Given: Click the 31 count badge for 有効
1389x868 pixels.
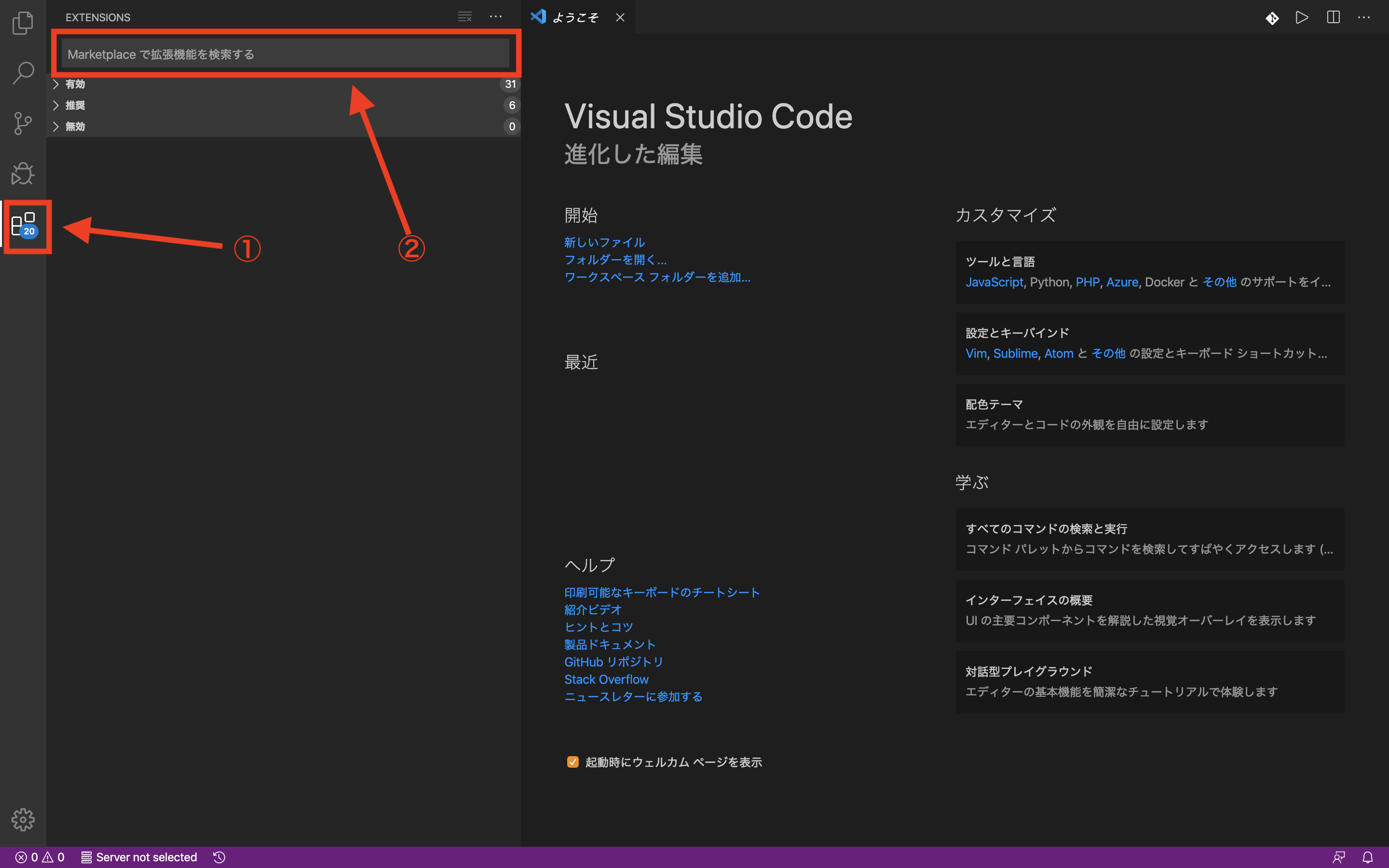Looking at the screenshot, I should (x=510, y=84).
